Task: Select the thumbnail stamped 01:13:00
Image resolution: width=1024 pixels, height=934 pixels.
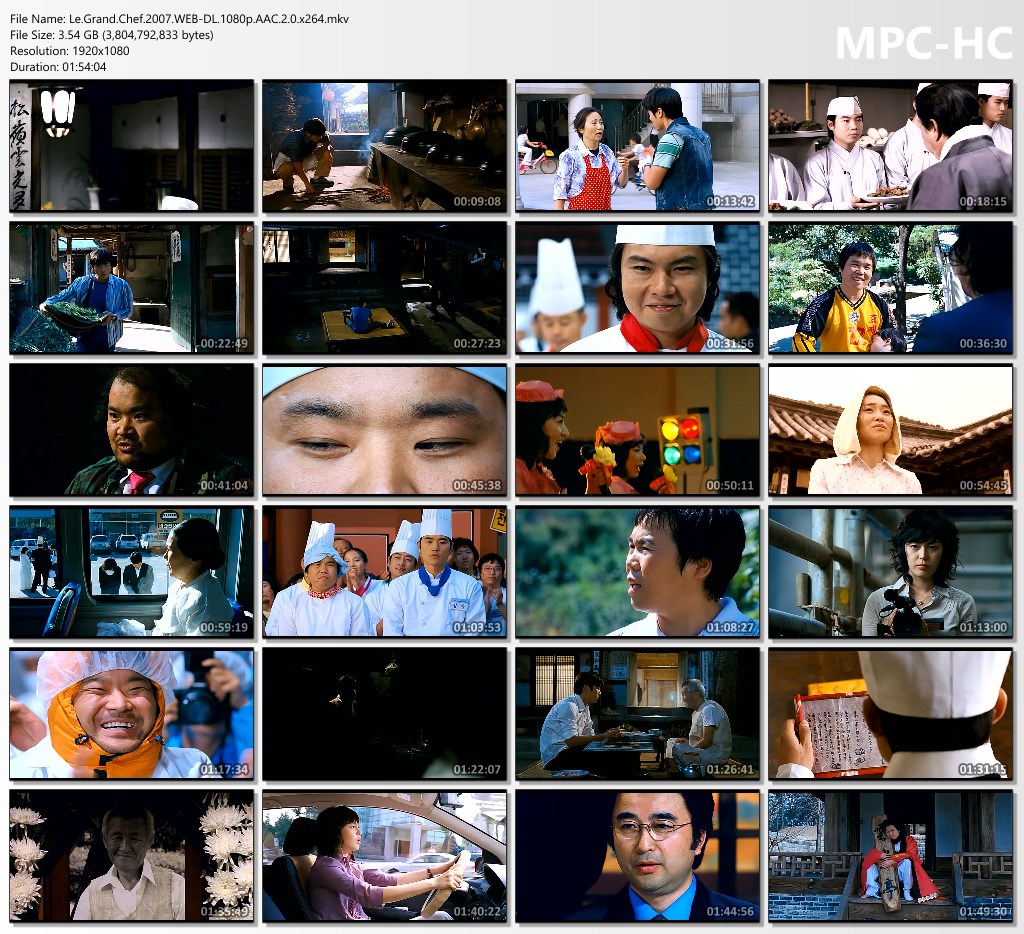Action: pos(890,572)
